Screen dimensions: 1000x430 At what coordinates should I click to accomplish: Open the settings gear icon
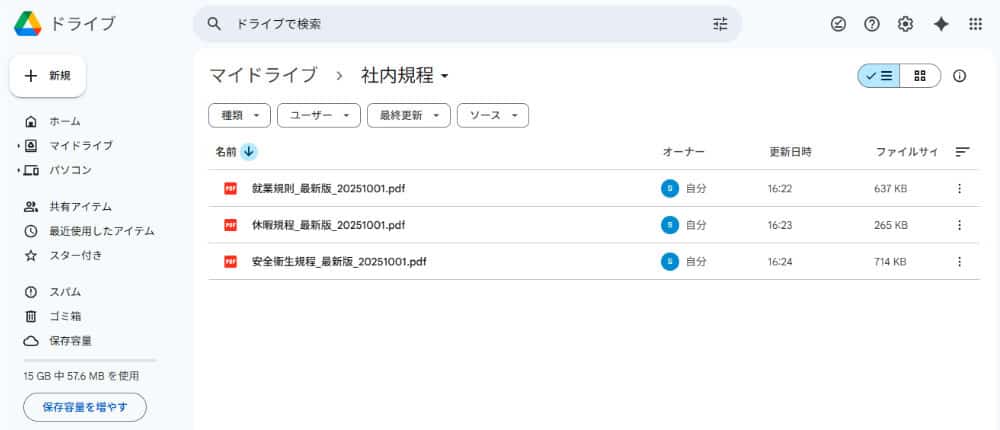click(x=905, y=24)
